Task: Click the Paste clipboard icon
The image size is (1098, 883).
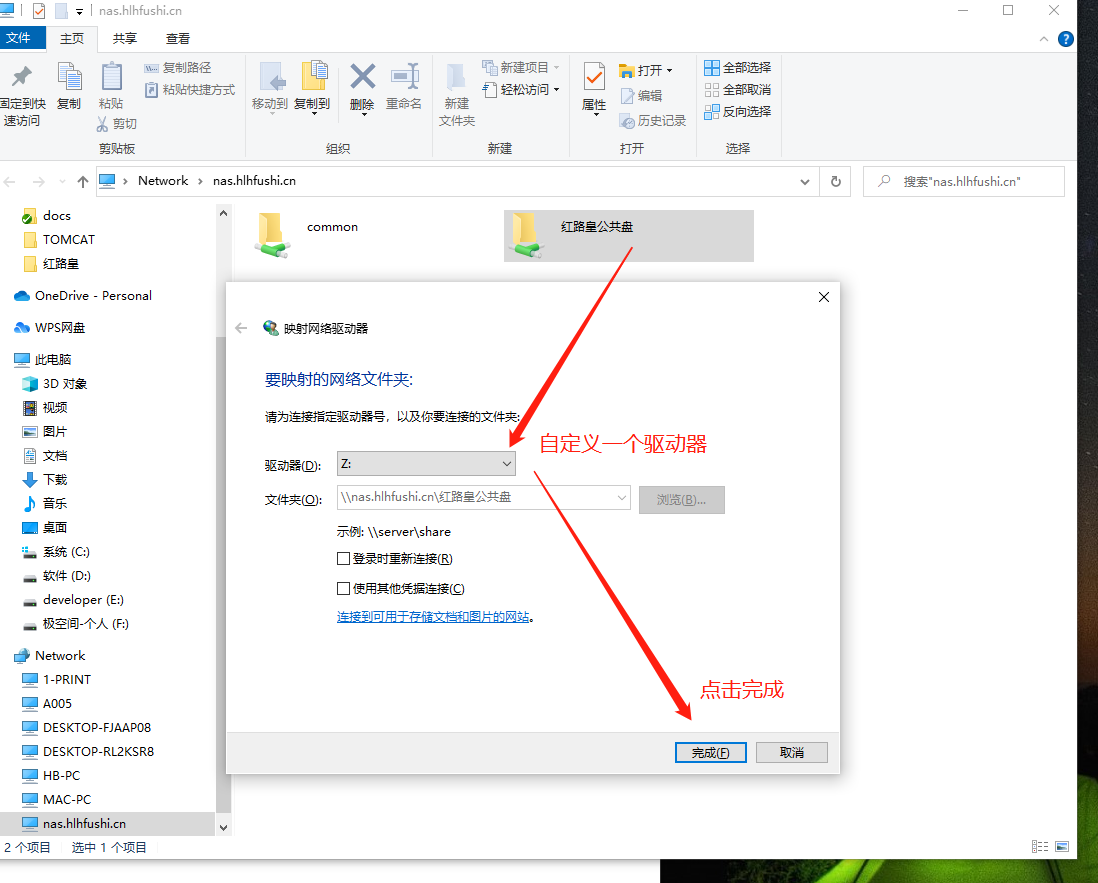Action: [111, 78]
